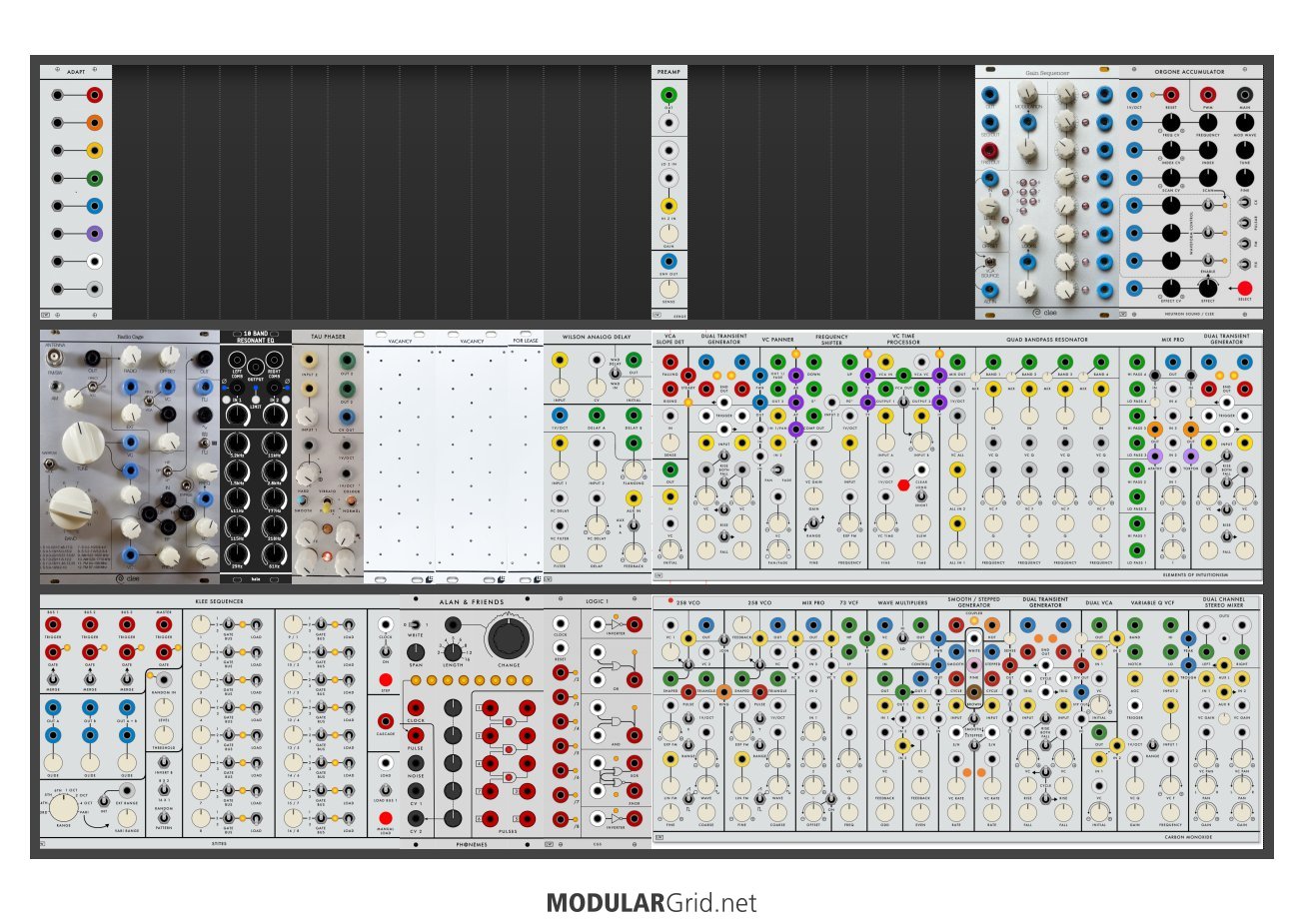The width and height of the screenshot is (1304, 924).
Task: Click the Alan & Friends CV 2 jack
Action: 416,818
